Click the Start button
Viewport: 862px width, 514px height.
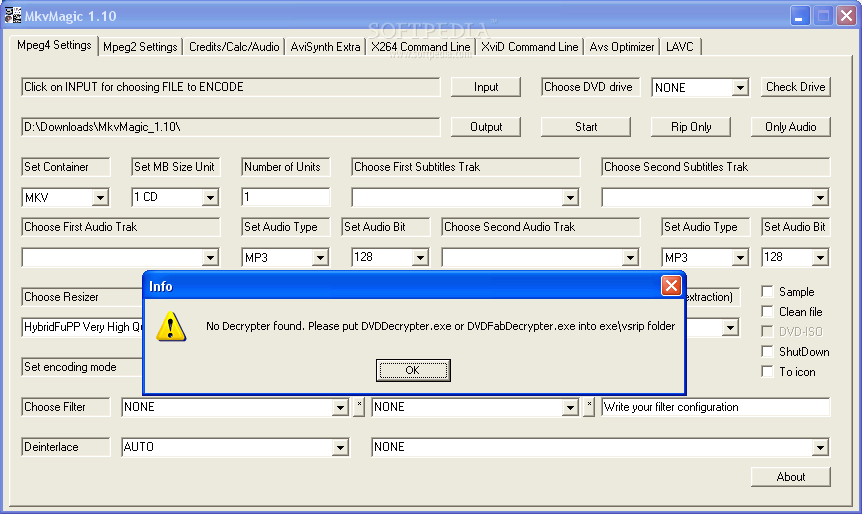[x=586, y=127]
